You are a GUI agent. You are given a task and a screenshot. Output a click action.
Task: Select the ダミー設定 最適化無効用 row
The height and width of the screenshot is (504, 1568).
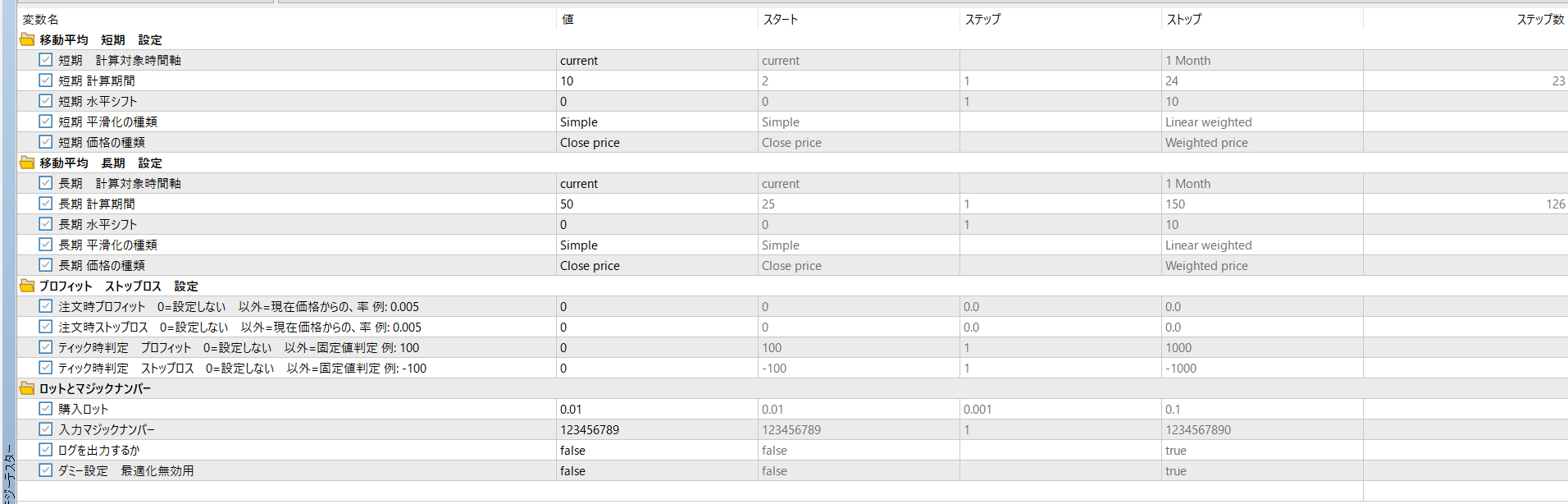pyautogui.click(x=792, y=470)
